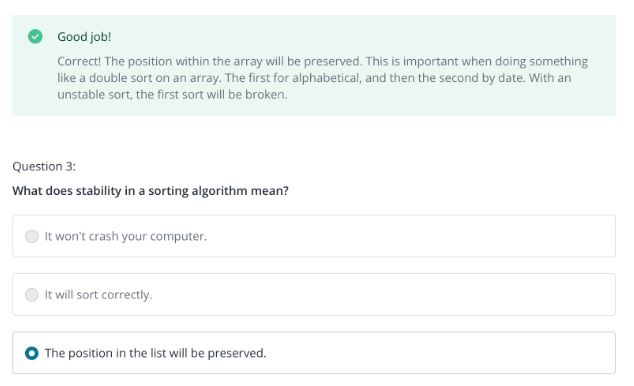
Task: Click the feedback line starting "unstable sort"
Action: point(172,95)
